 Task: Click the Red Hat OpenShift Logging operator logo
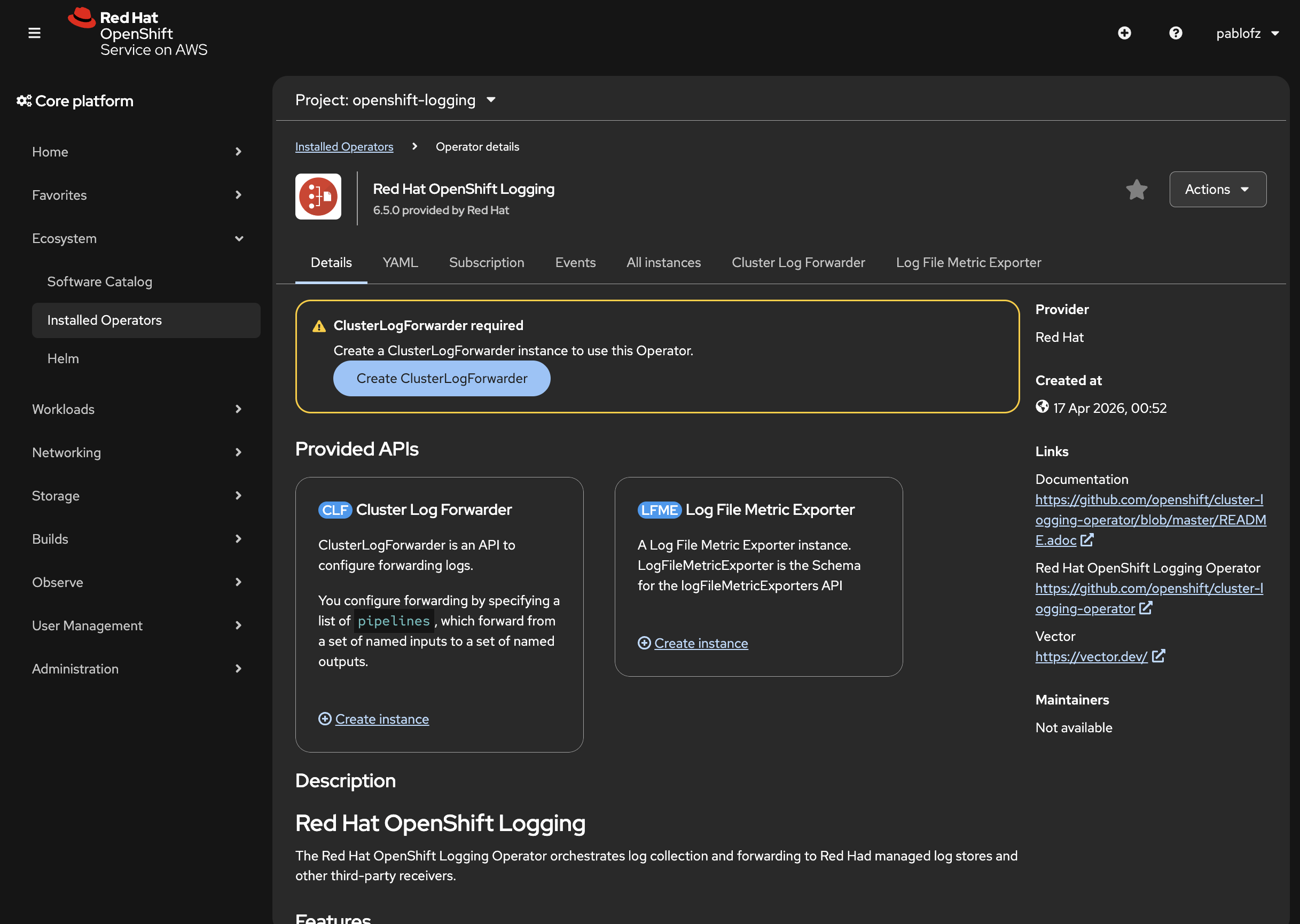(x=318, y=197)
